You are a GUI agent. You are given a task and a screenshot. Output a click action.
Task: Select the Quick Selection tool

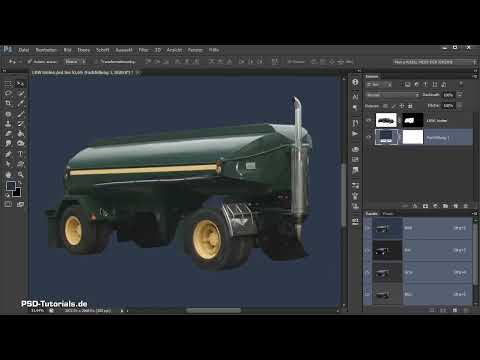pyautogui.click(x=20, y=94)
